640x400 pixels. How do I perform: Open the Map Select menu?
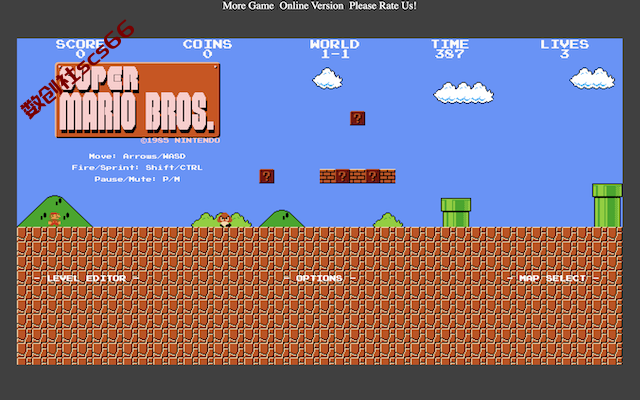click(553, 278)
